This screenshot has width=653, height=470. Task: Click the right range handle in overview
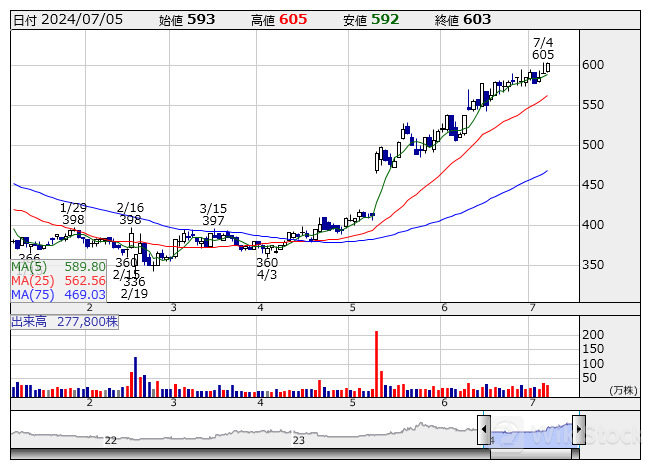click(578, 432)
